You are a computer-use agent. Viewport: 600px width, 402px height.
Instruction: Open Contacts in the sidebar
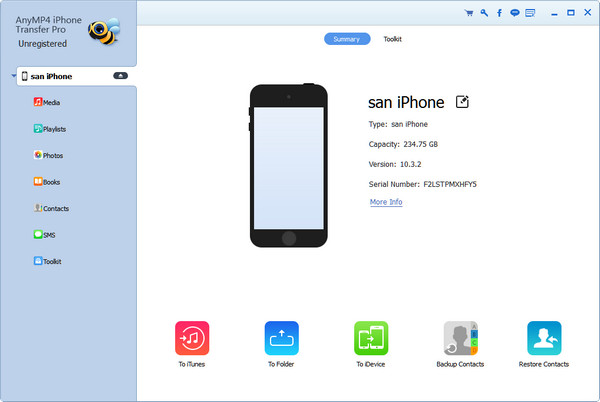coord(51,208)
